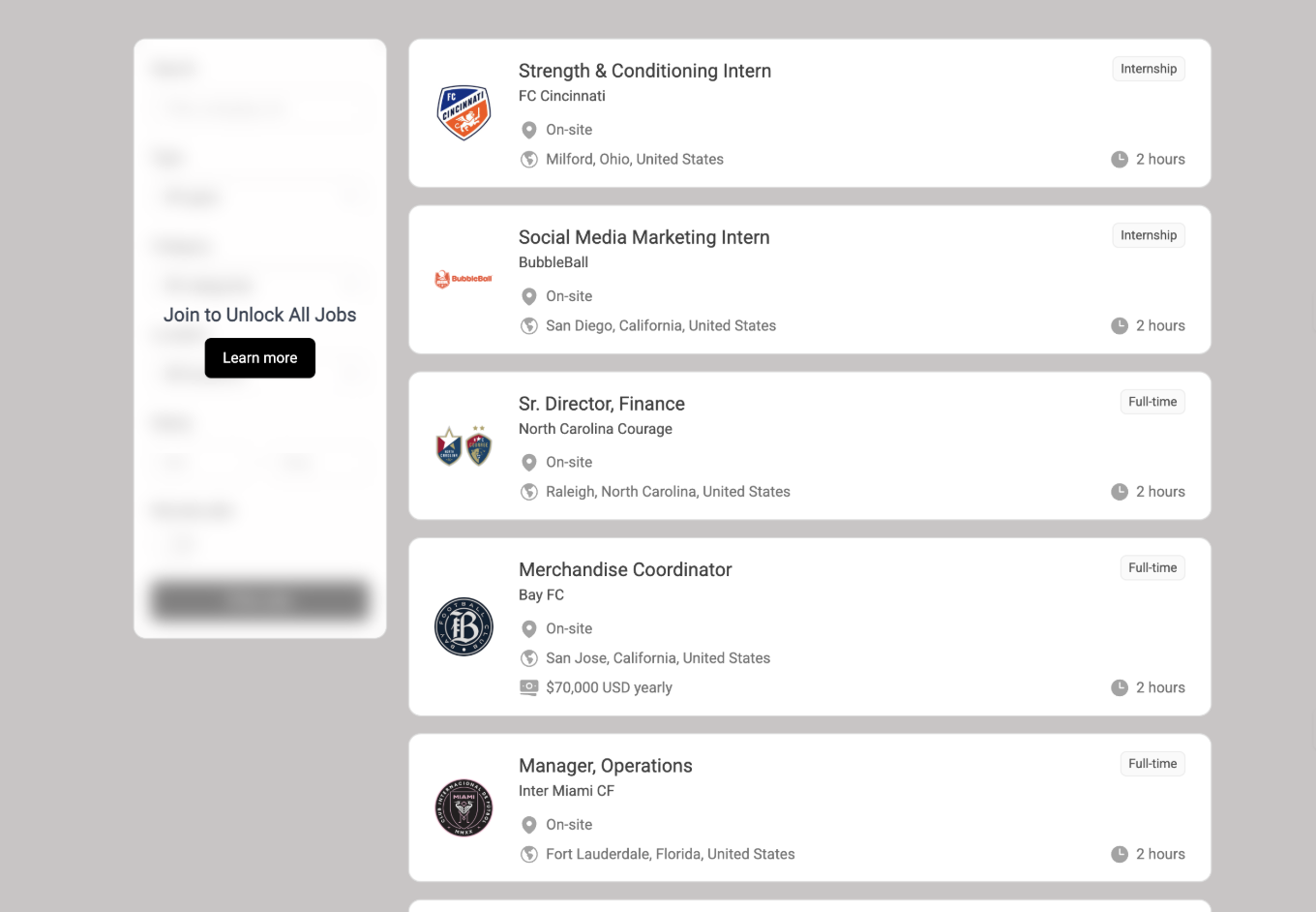This screenshot has width=1316, height=912.
Task: Click Internship tag on BubbleBall card
Action: tap(1149, 235)
